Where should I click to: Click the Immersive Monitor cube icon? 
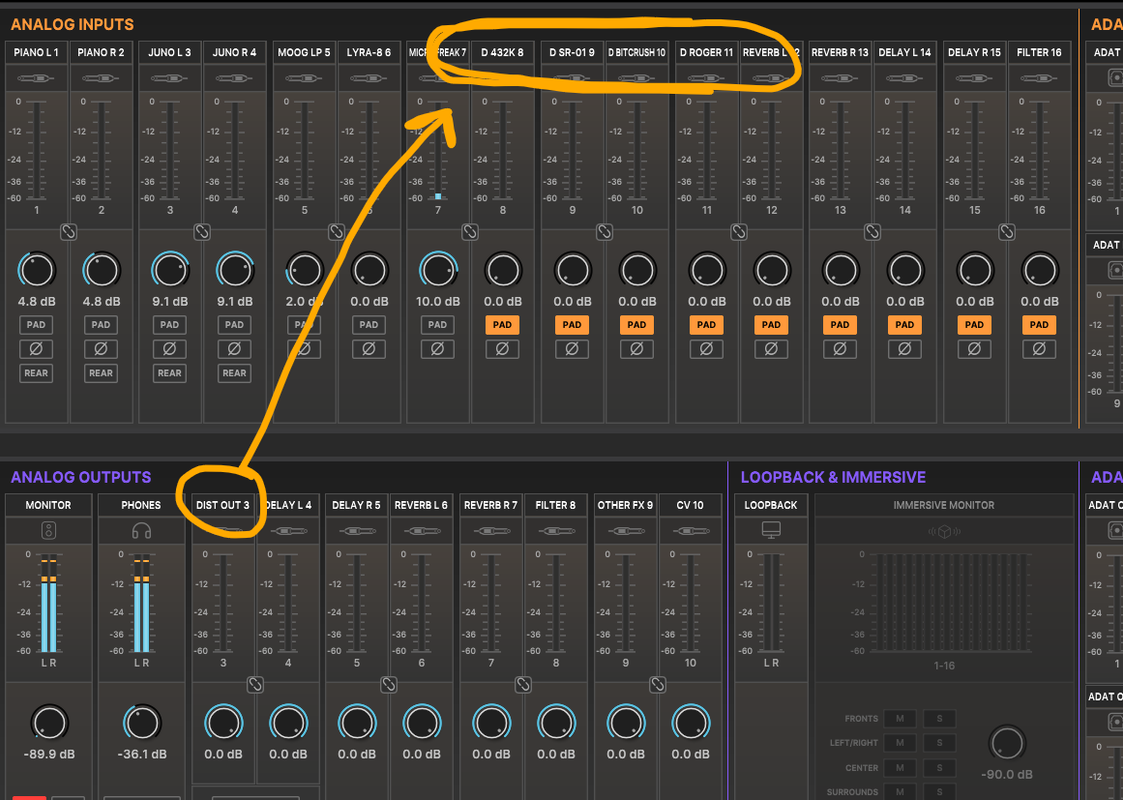coord(944,531)
